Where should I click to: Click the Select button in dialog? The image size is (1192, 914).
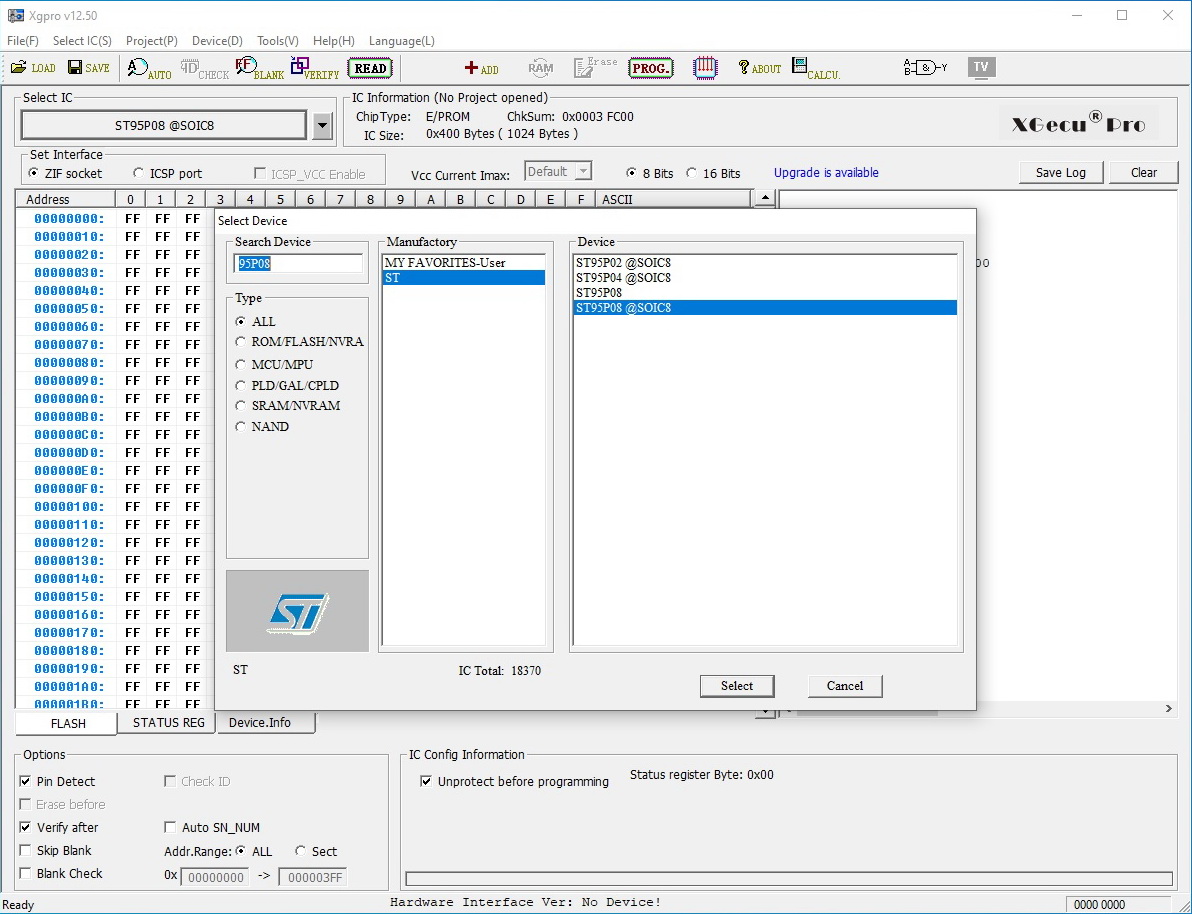[737, 686]
